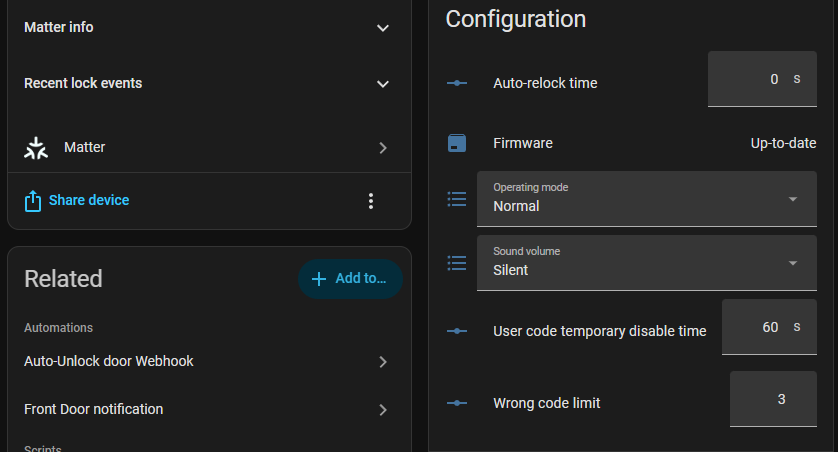Viewport: 838px width, 452px height.
Task: Open the Firmware Up-to-date status
Action: [783, 143]
